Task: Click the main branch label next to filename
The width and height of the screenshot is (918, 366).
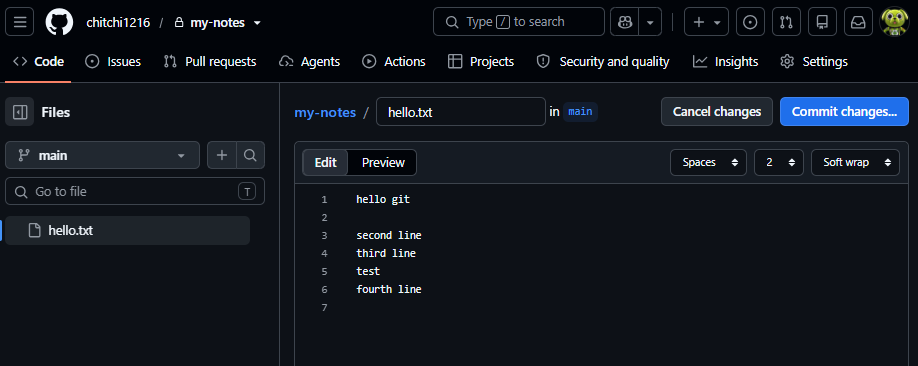Action: (x=580, y=111)
